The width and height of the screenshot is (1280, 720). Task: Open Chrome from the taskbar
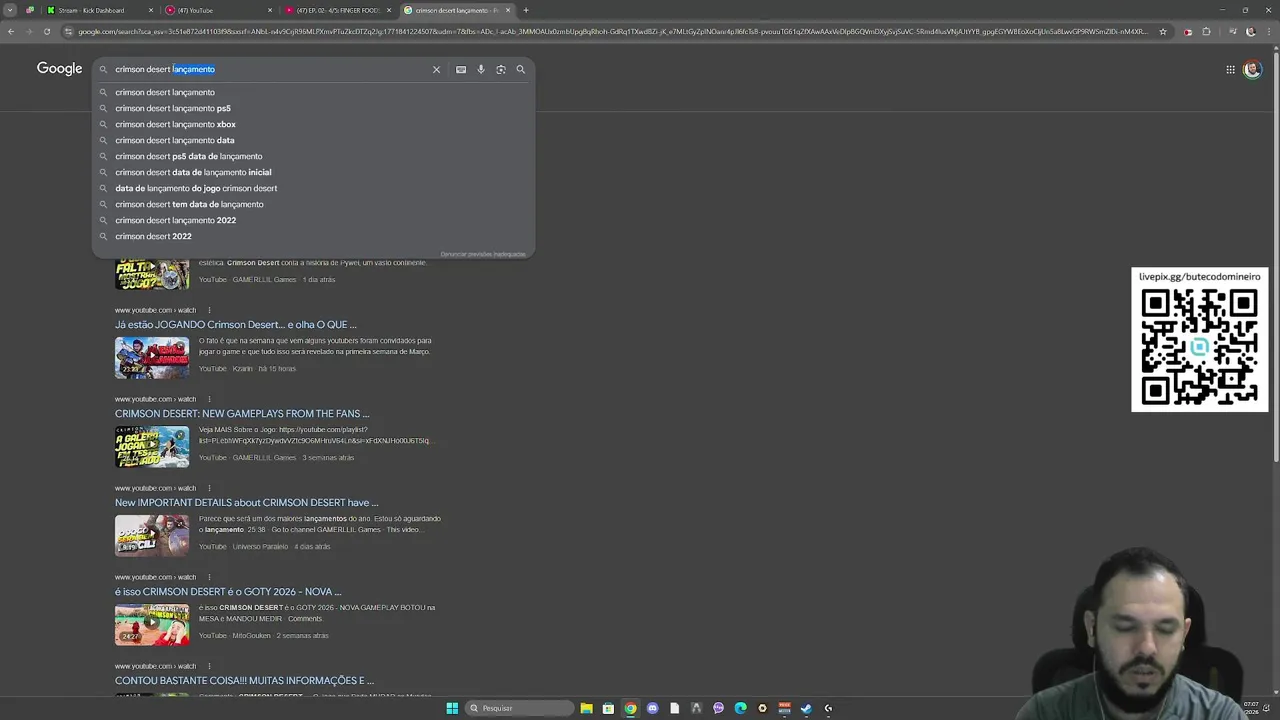[x=630, y=708]
